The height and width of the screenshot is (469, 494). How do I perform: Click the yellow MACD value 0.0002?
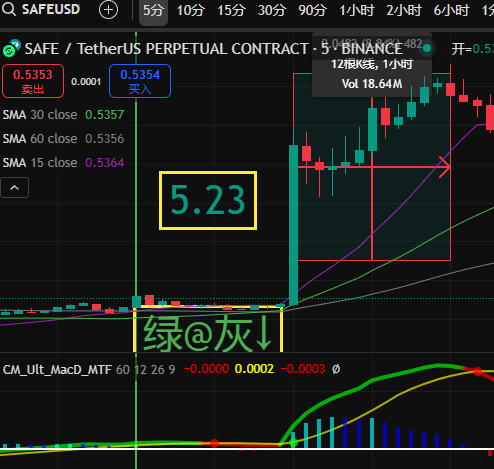tap(254, 369)
